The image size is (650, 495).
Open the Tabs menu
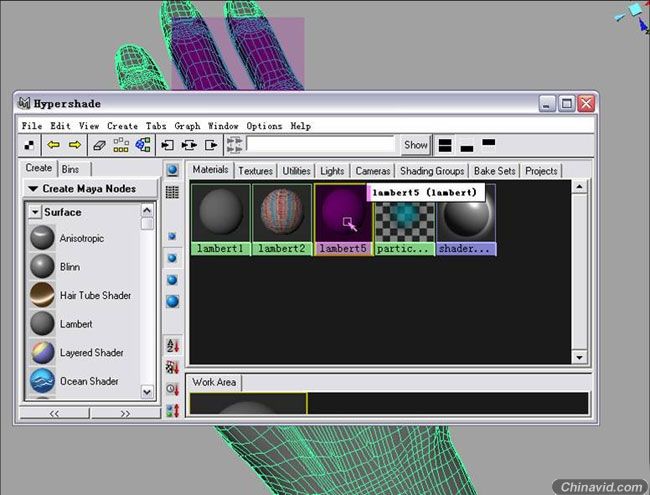pyautogui.click(x=156, y=126)
